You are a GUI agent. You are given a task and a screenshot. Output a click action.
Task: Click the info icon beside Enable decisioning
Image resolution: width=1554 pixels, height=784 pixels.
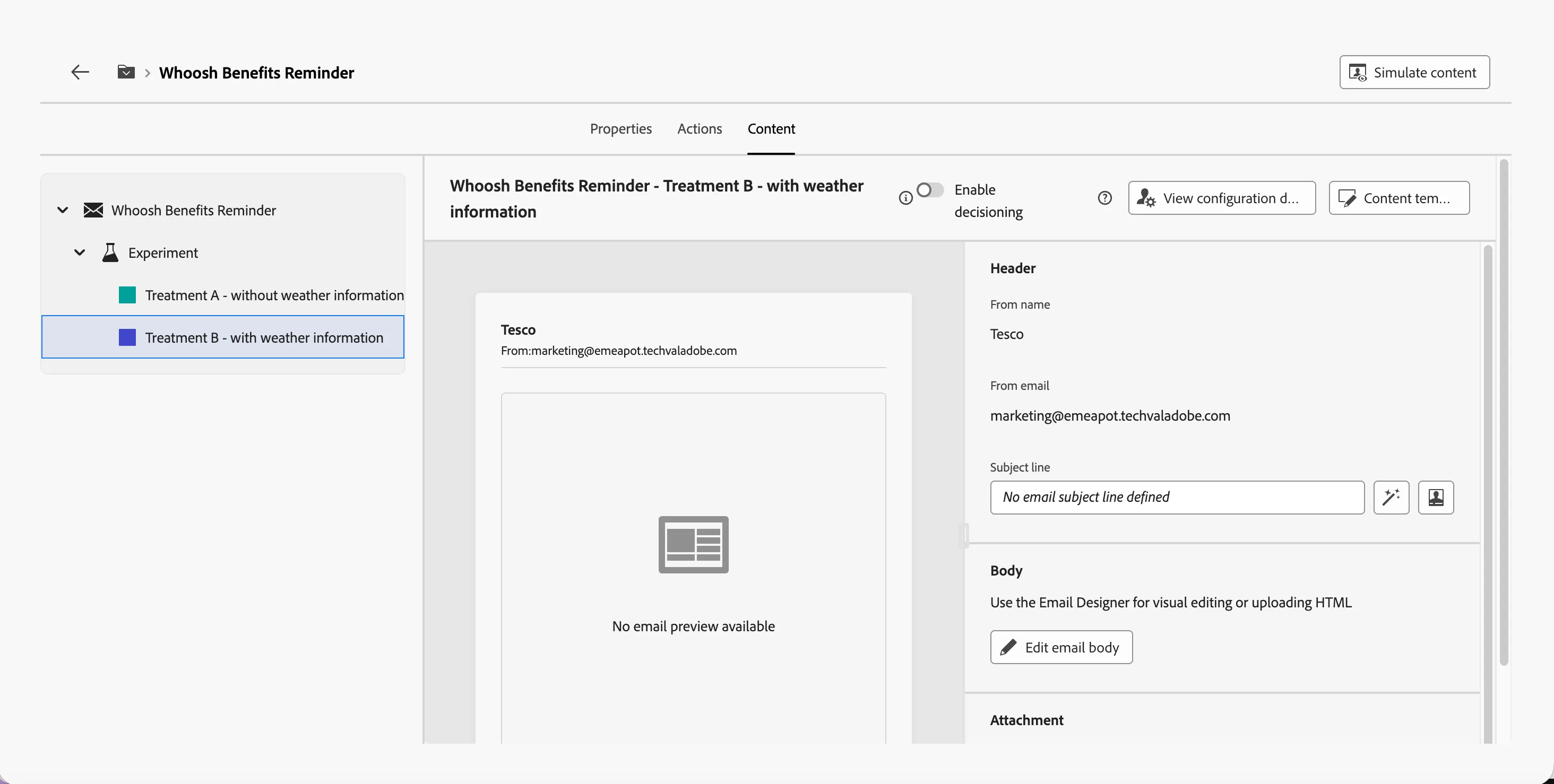click(x=905, y=198)
